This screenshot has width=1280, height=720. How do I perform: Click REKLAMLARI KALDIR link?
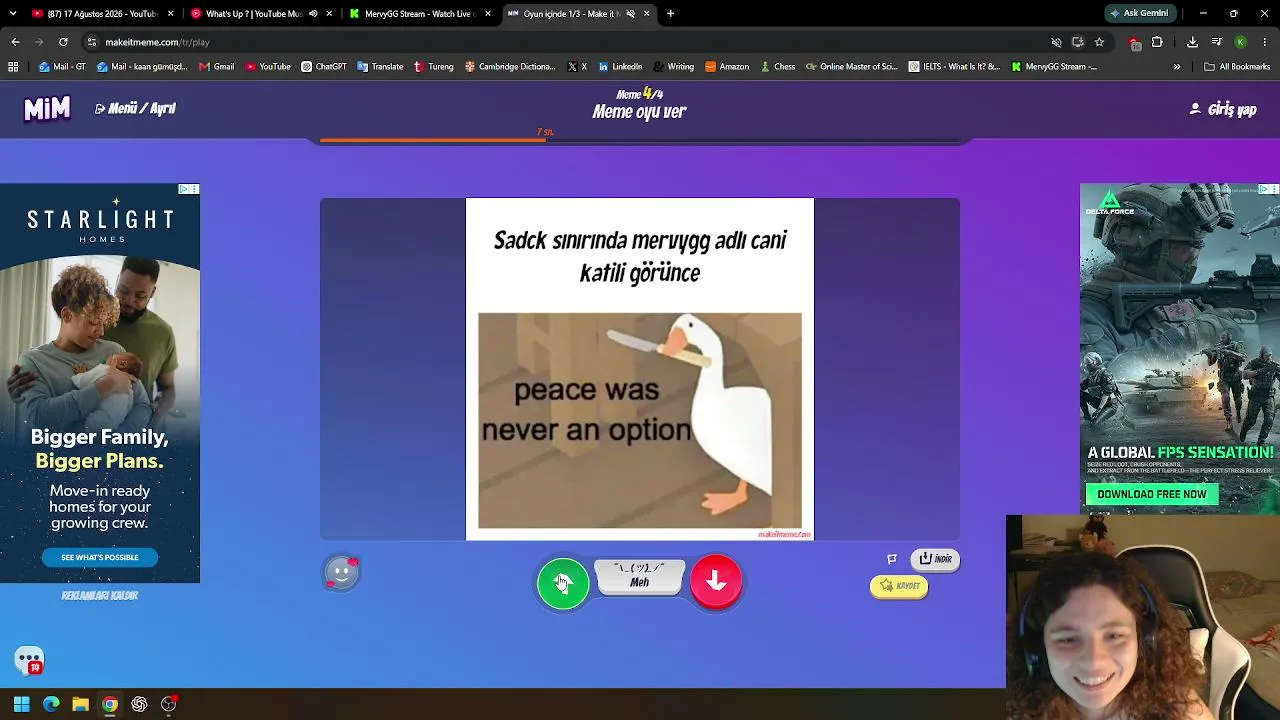(x=100, y=595)
